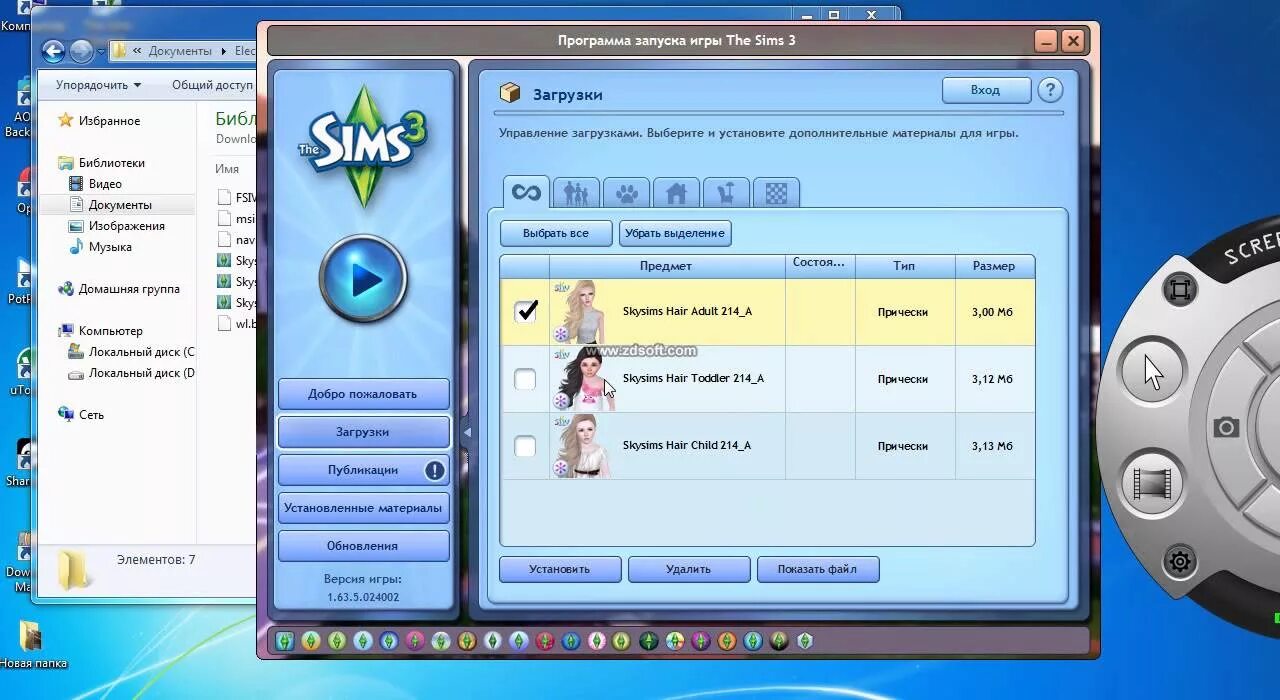Switch to the pets paw tab
1280x700 pixels.
coord(626,192)
